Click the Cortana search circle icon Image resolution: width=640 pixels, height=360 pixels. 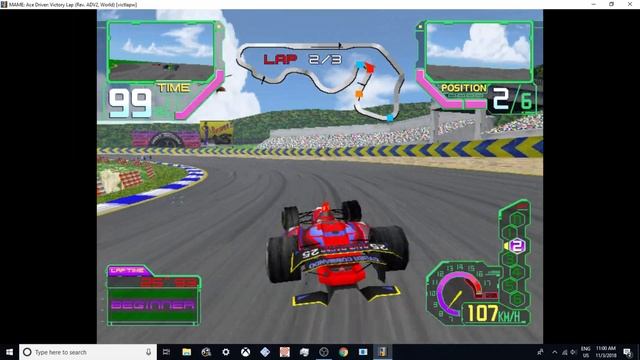(x=27, y=352)
